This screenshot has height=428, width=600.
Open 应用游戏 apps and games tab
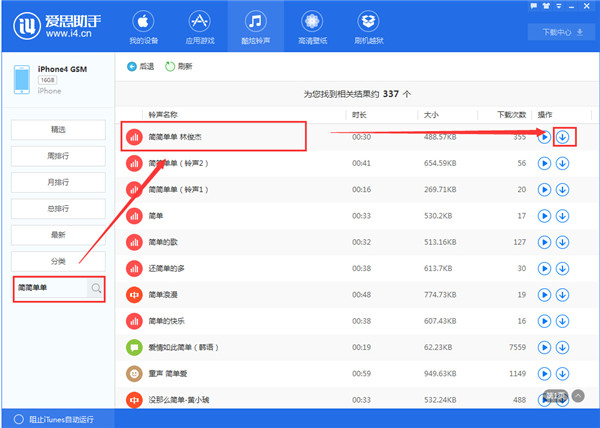pyautogui.click(x=200, y=28)
